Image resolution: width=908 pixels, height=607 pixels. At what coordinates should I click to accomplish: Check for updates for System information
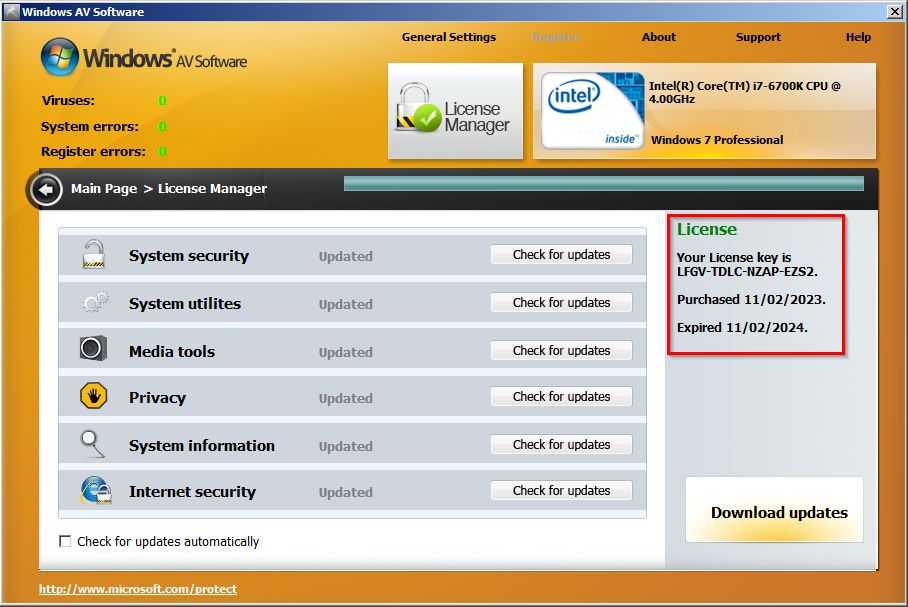tap(561, 444)
